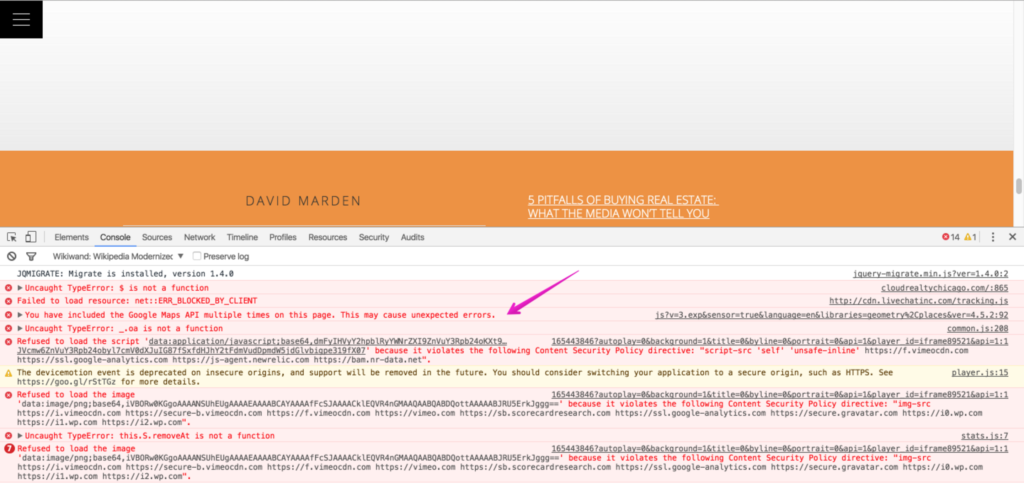Screen dimensions: 1024x484
Task: Open the Resources tab
Action: [327, 237]
